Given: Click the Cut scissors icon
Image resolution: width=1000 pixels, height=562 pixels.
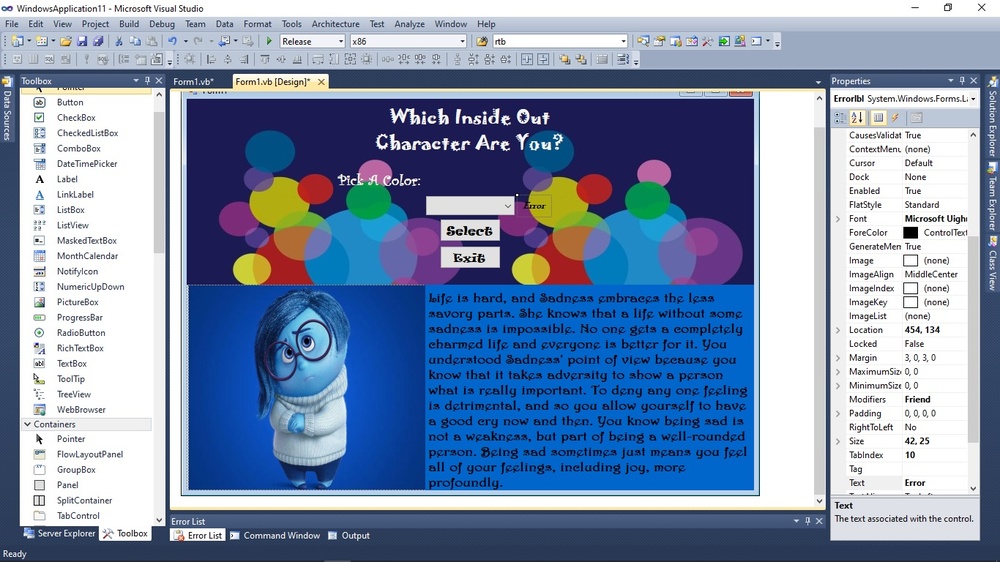Looking at the screenshot, I should 119,41.
